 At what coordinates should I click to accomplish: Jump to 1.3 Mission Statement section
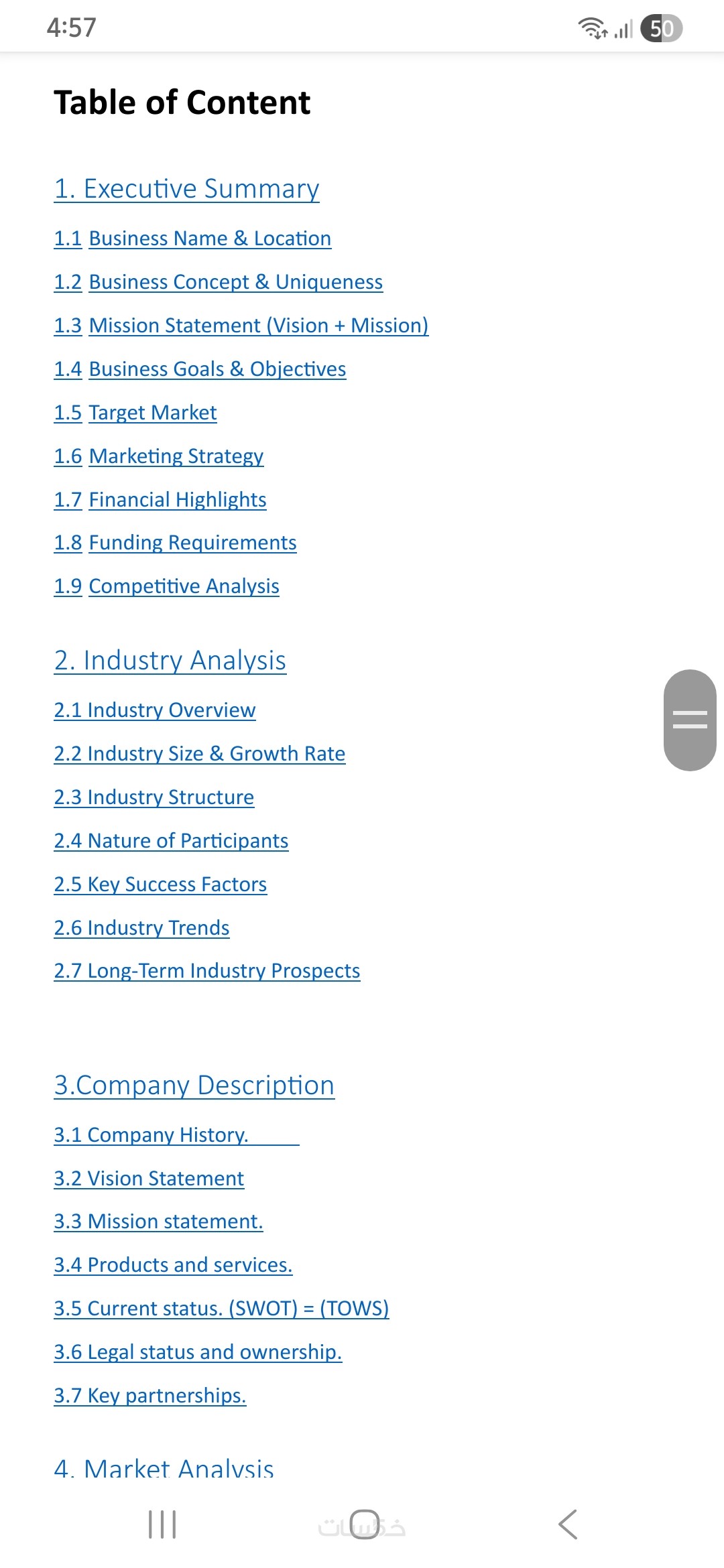tap(241, 326)
